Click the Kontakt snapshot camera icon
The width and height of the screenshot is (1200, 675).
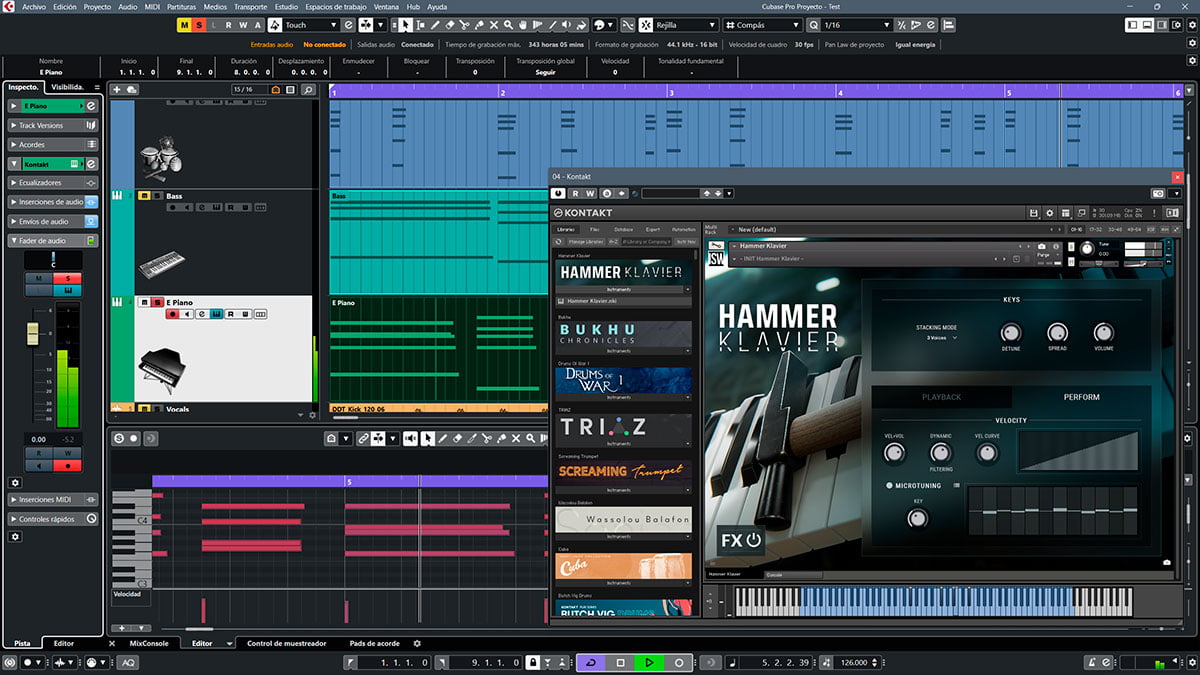[1041, 247]
